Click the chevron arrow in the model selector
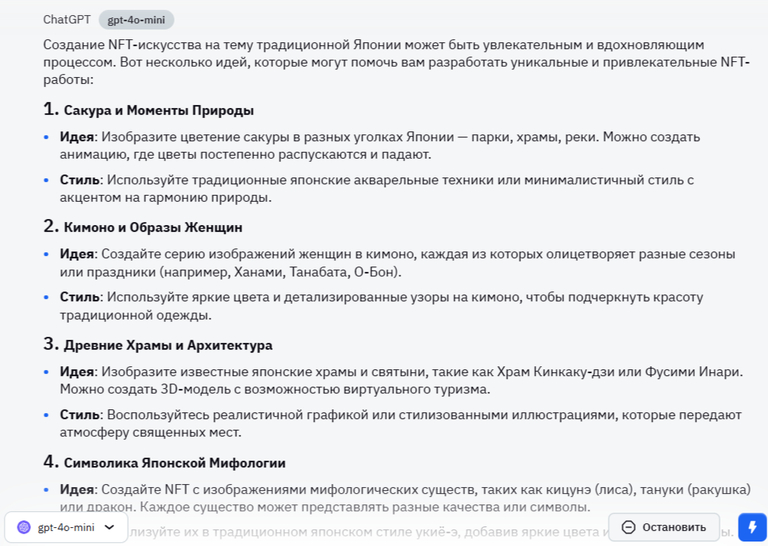The image size is (768, 546). [x=110, y=527]
